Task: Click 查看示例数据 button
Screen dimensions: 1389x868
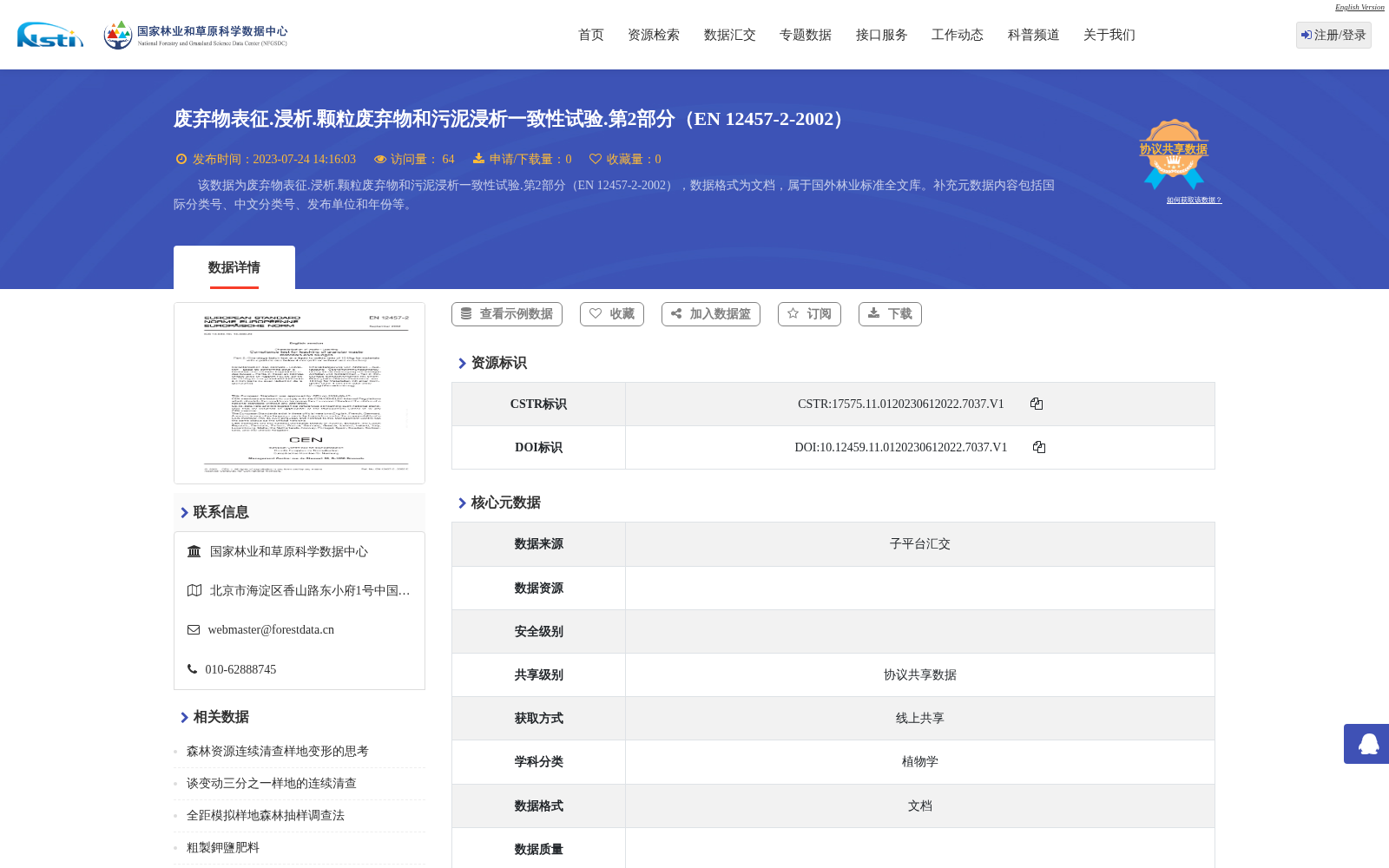Action: pyautogui.click(x=507, y=314)
